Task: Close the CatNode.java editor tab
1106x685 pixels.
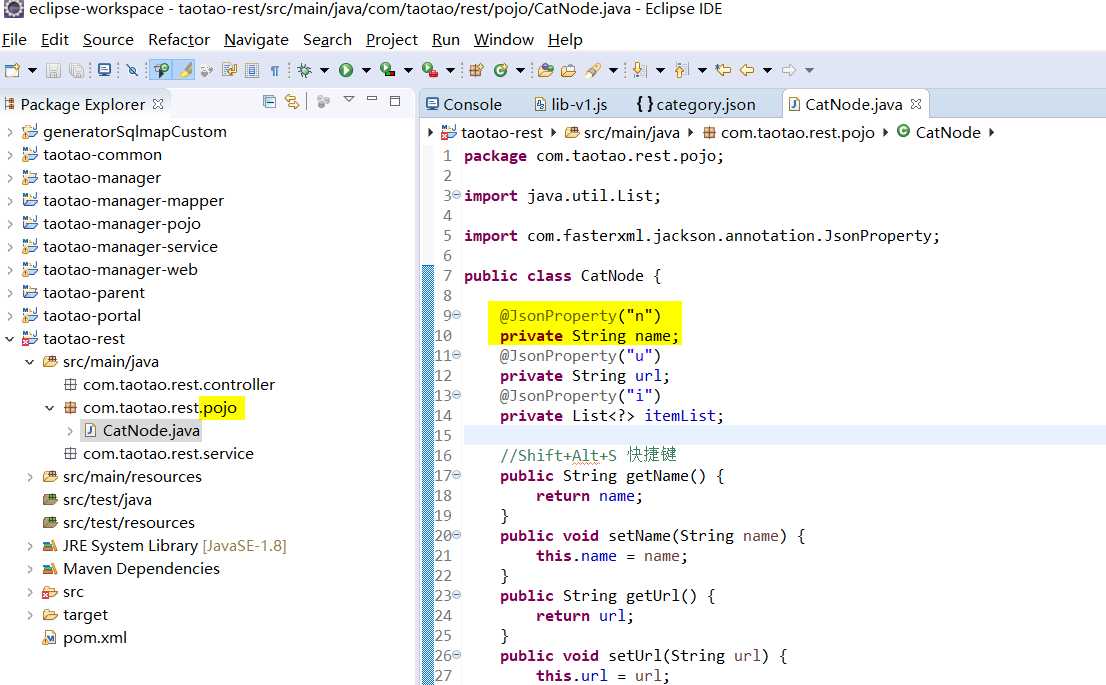Action: [x=916, y=104]
